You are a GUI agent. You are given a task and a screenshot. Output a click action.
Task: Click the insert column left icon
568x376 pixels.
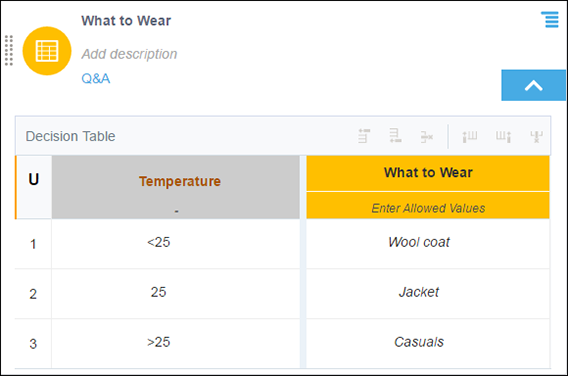pyautogui.click(x=470, y=137)
